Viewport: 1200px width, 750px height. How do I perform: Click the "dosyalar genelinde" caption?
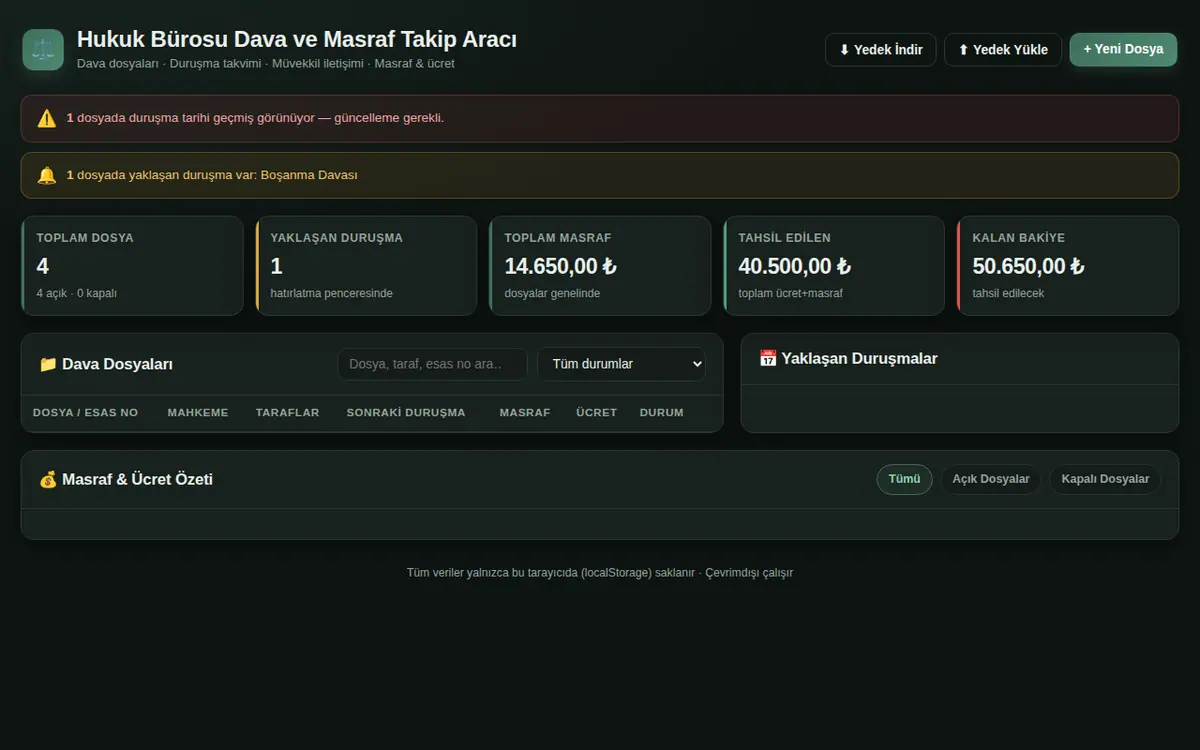coord(552,294)
